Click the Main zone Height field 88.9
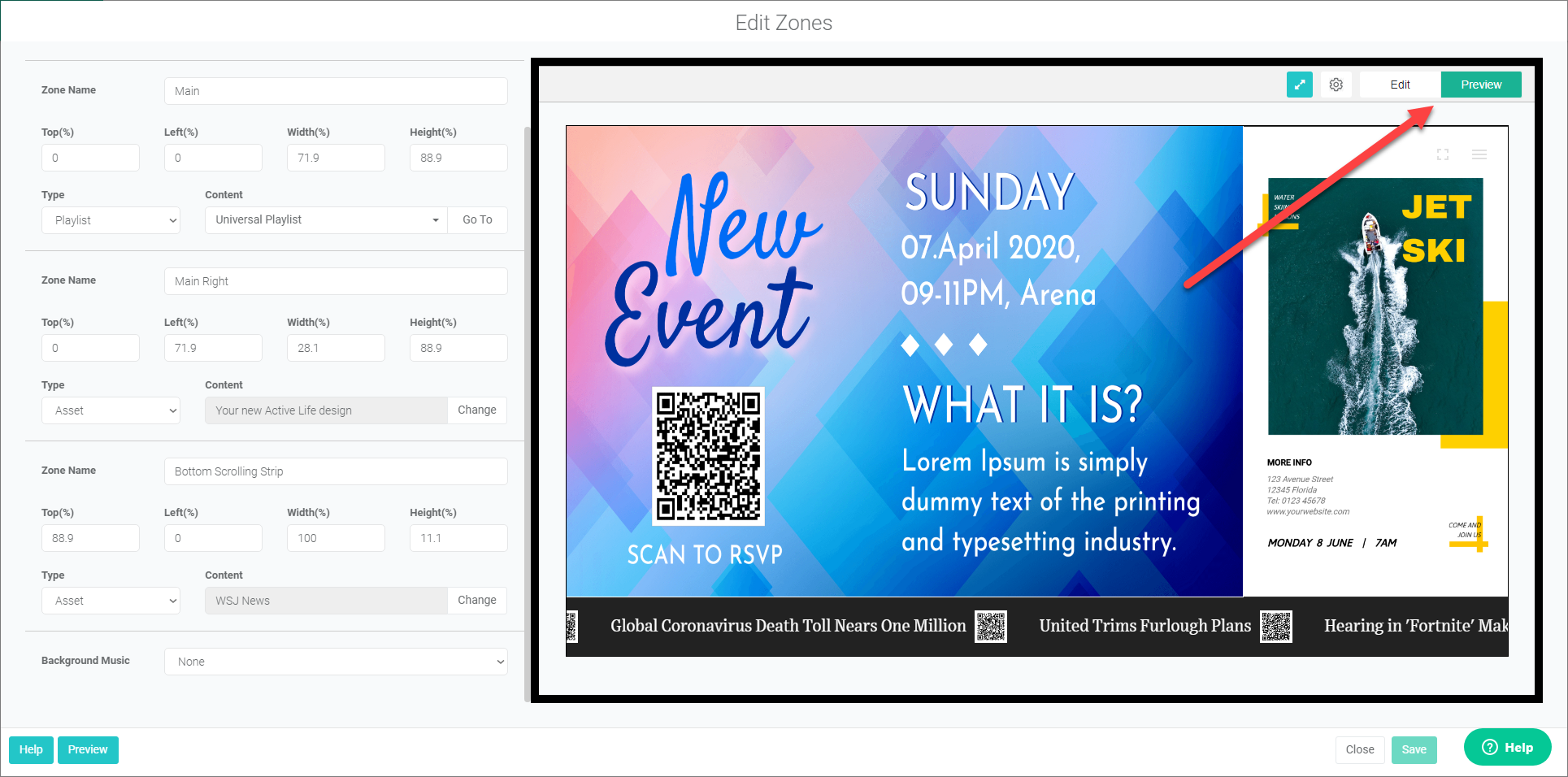 [458, 158]
